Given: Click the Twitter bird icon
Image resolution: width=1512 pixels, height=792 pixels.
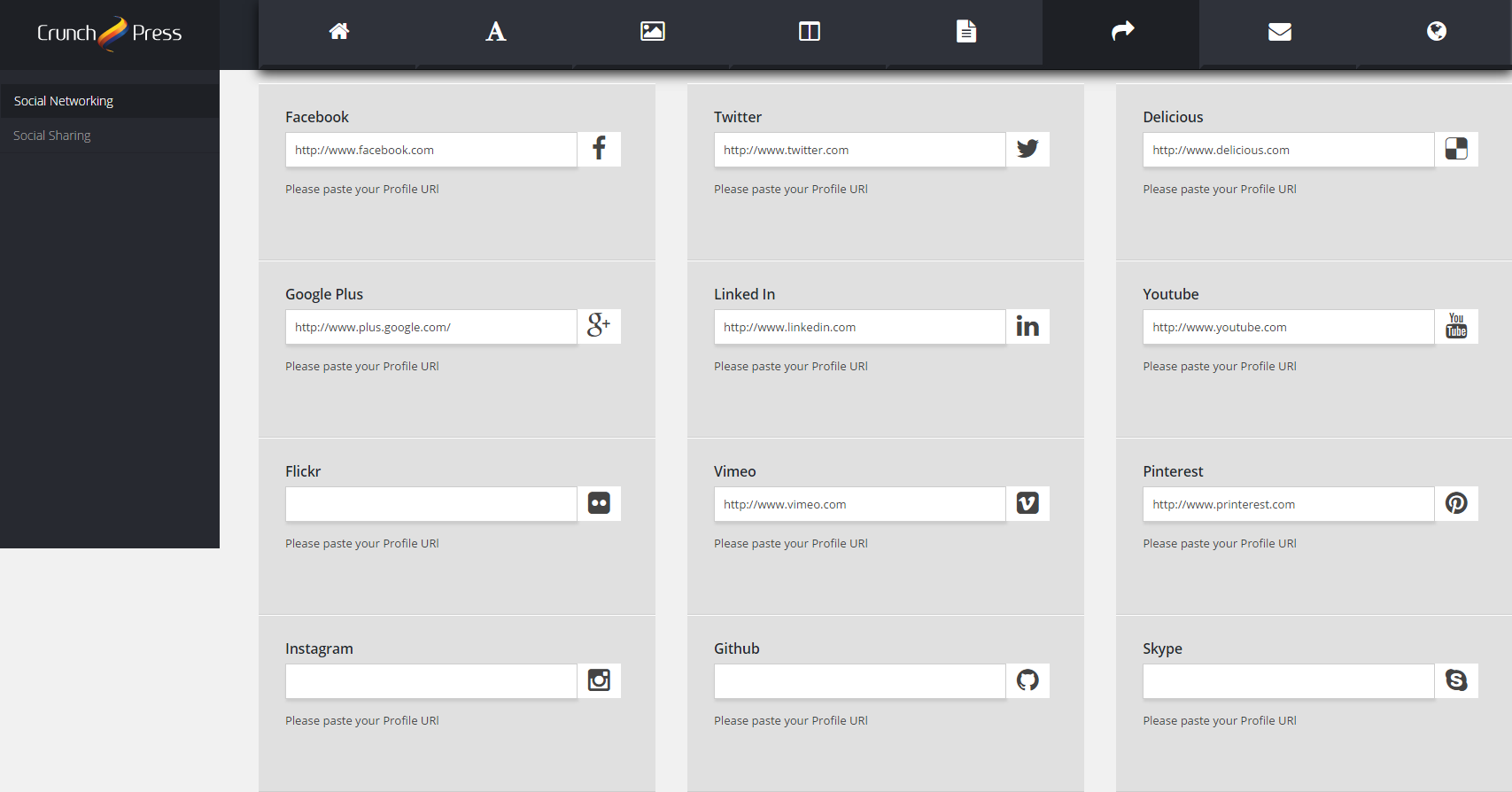Looking at the screenshot, I should pos(1027,149).
